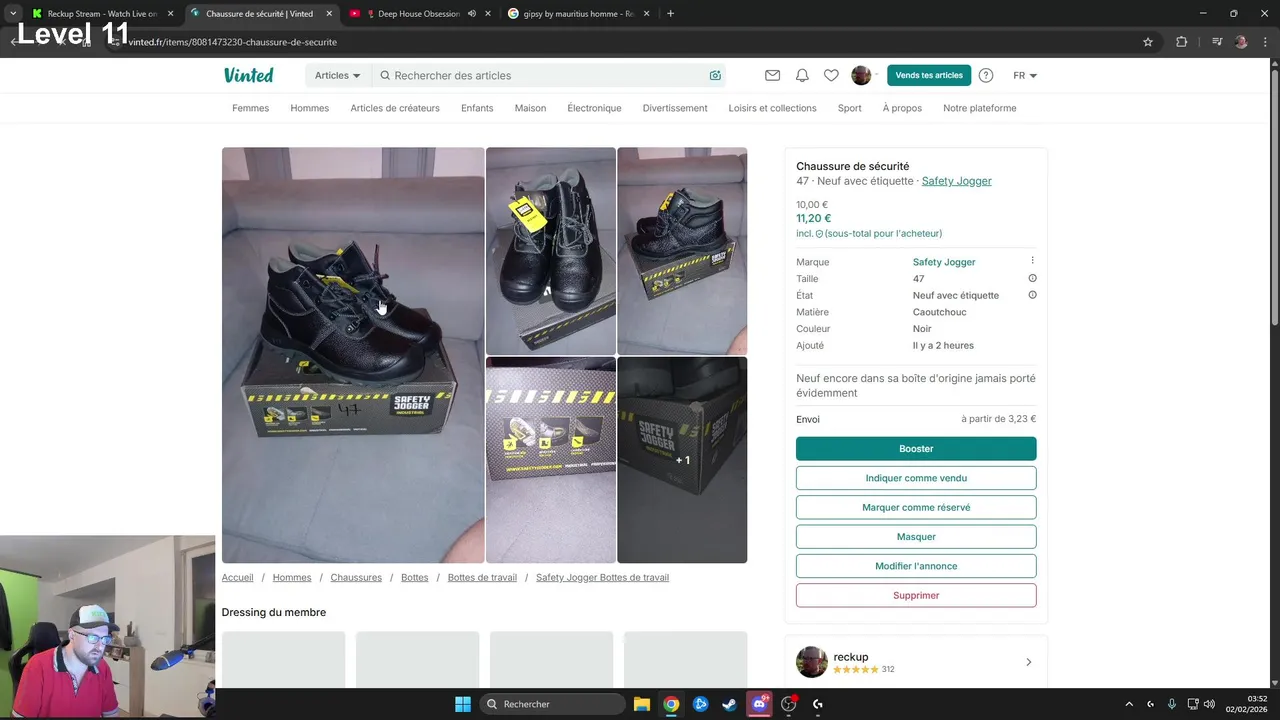Screen dimensions: 1280x720
Task: Open Steam from taskbar
Action: (x=730, y=704)
